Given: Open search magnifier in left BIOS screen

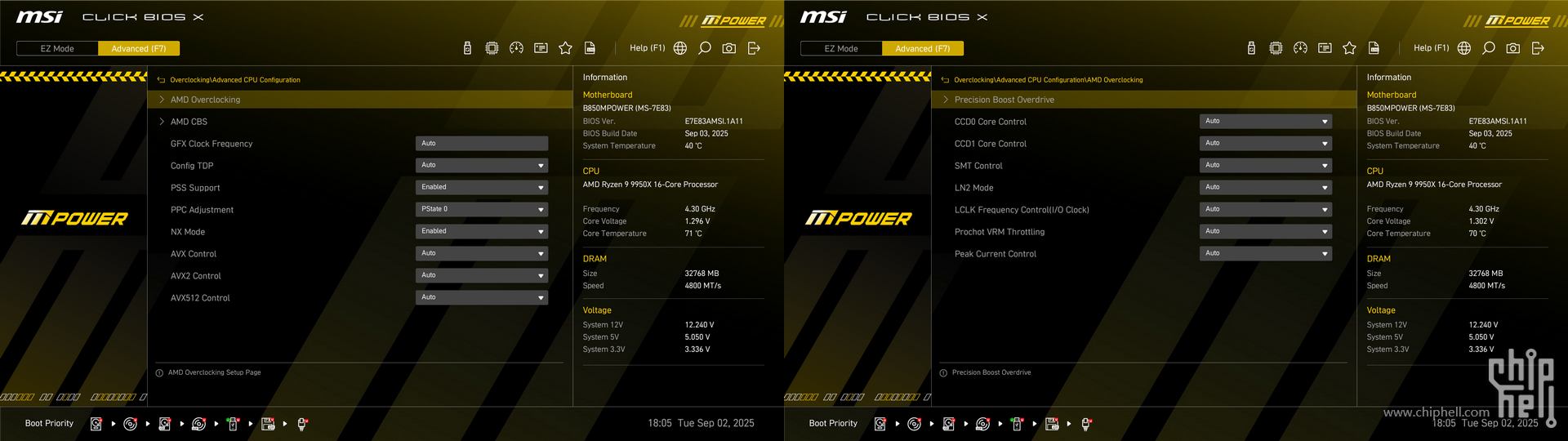Looking at the screenshot, I should [x=705, y=48].
